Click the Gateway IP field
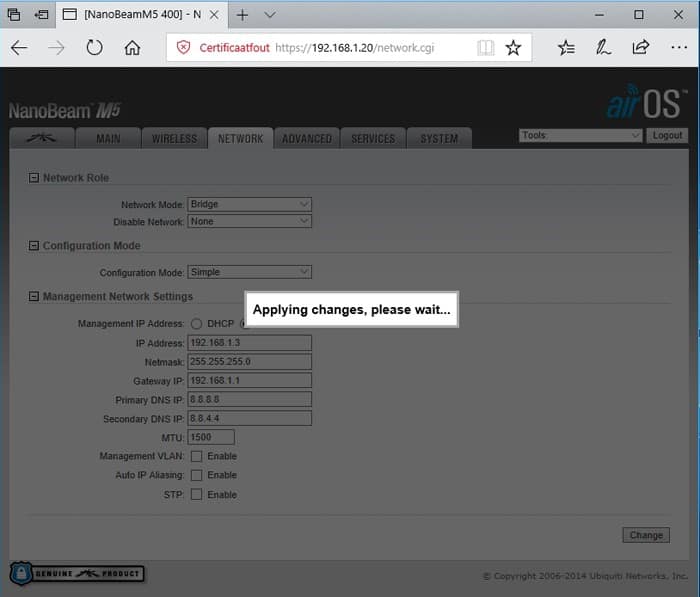700x597 pixels. (249, 380)
